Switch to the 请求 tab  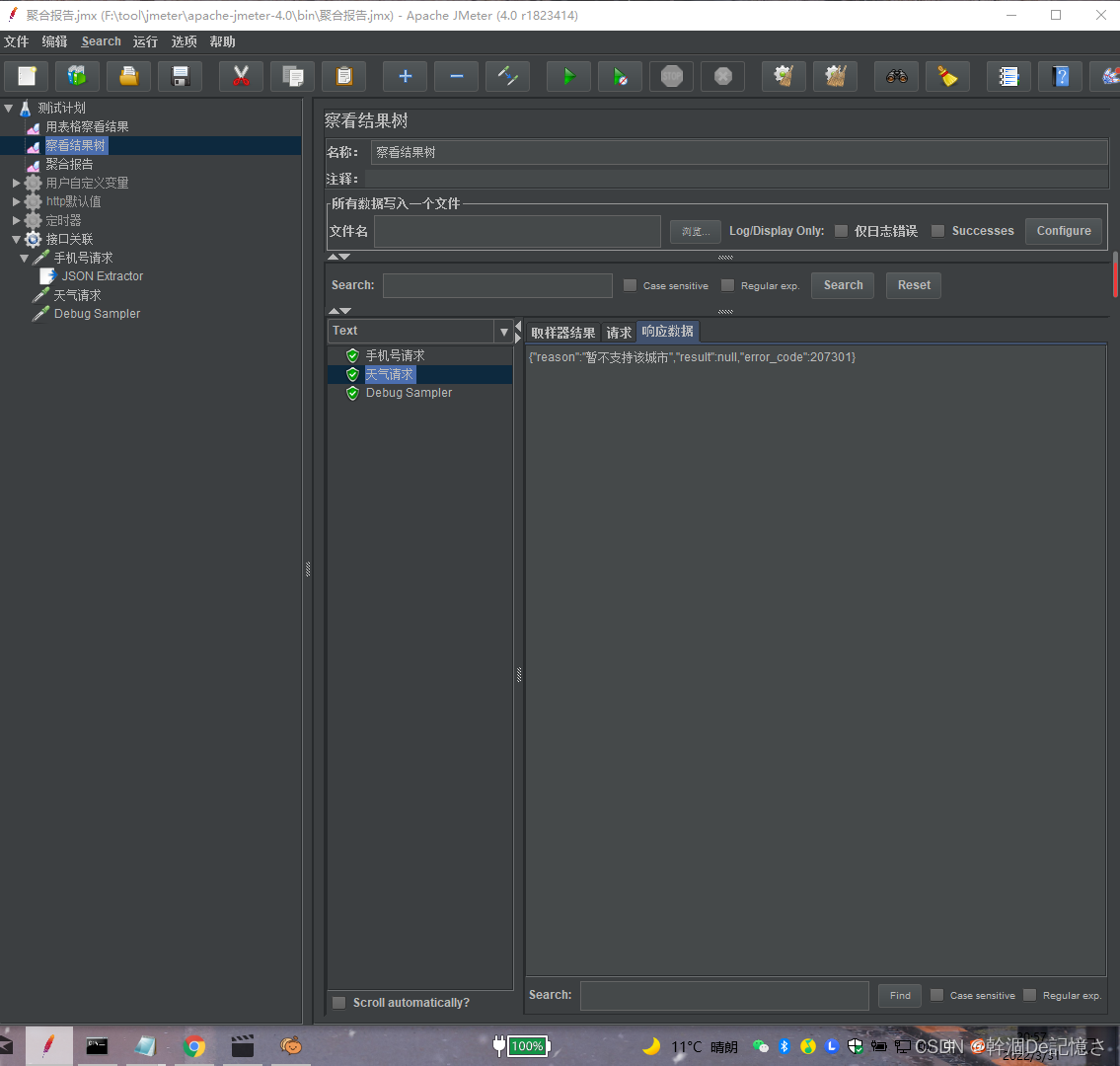pyautogui.click(x=619, y=333)
